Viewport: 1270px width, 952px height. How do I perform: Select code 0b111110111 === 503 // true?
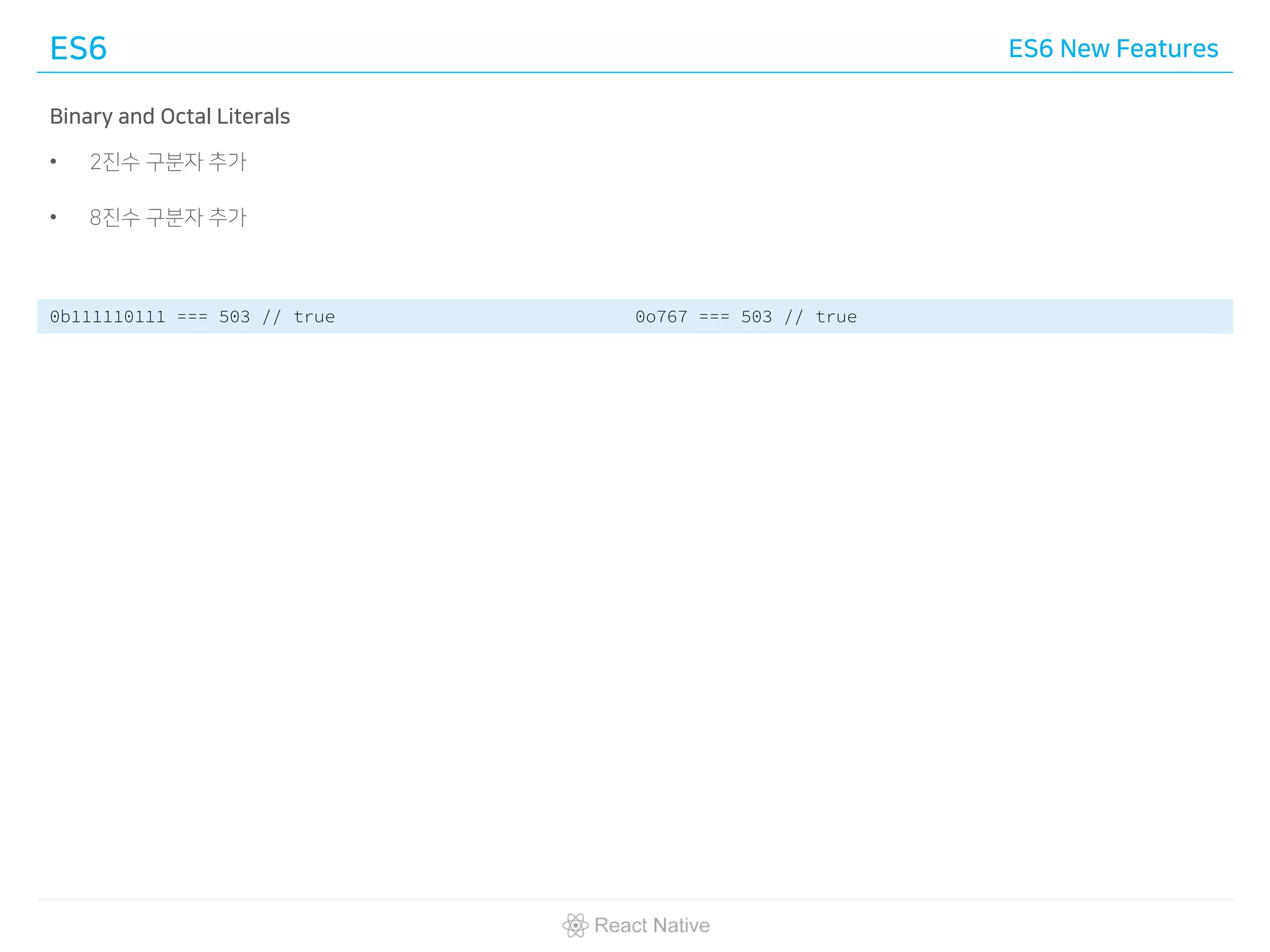pos(192,317)
